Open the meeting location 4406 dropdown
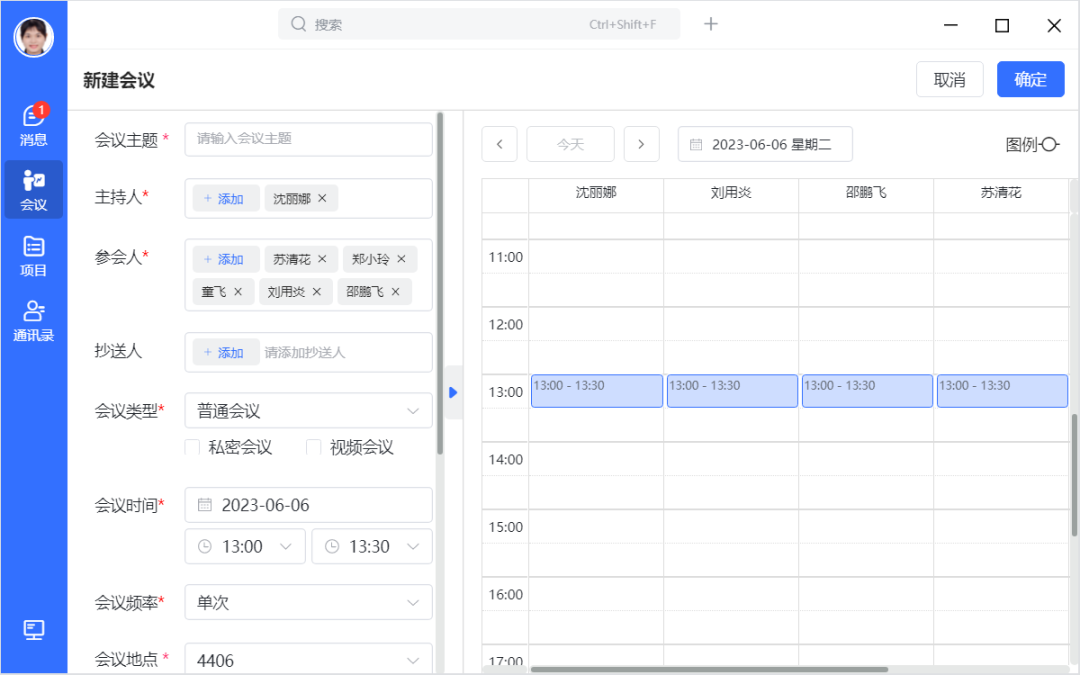This screenshot has width=1080, height=675. [x=309, y=659]
